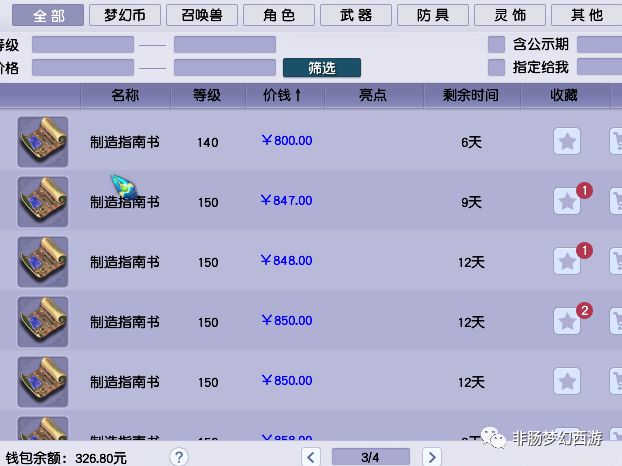Switch to the 其他 tab
This screenshot has height=466, width=622.
[587, 15]
